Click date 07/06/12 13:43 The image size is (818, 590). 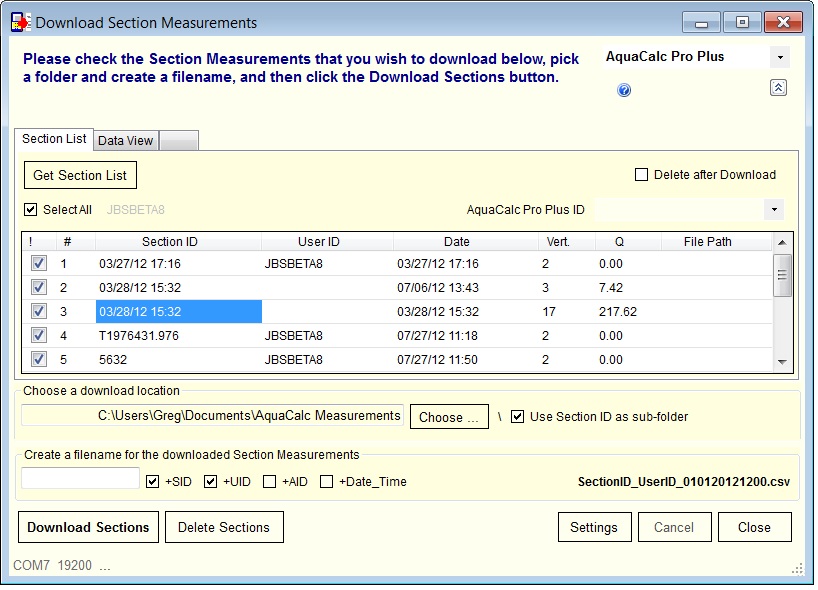(x=438, y=287)
